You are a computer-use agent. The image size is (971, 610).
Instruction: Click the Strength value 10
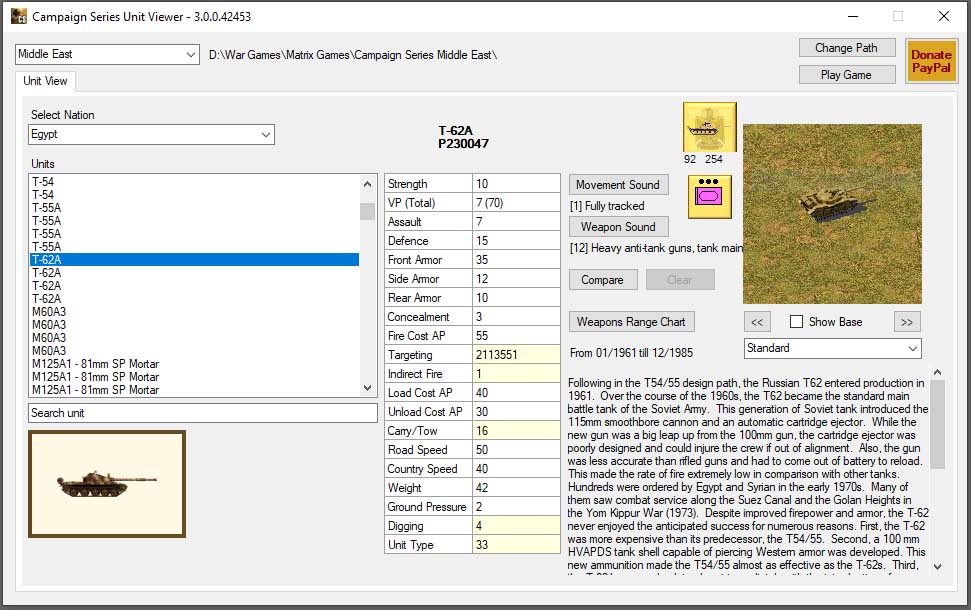click(516, 184)
